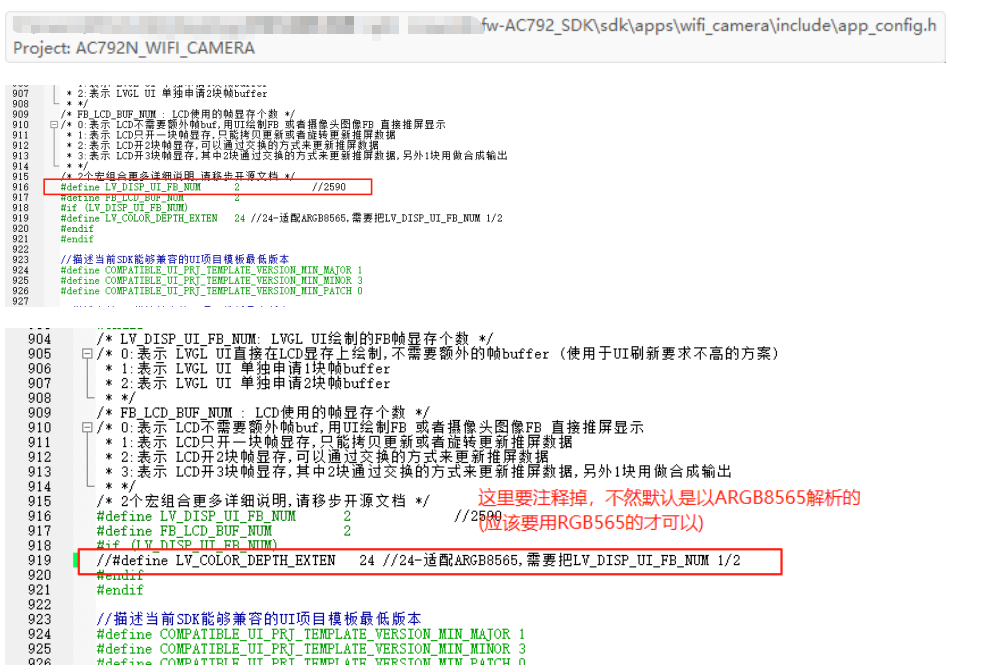The image size is (987, 672).
Task: Collapse the fold marker at line 910, lower view
Action: (x=87, y=428)
